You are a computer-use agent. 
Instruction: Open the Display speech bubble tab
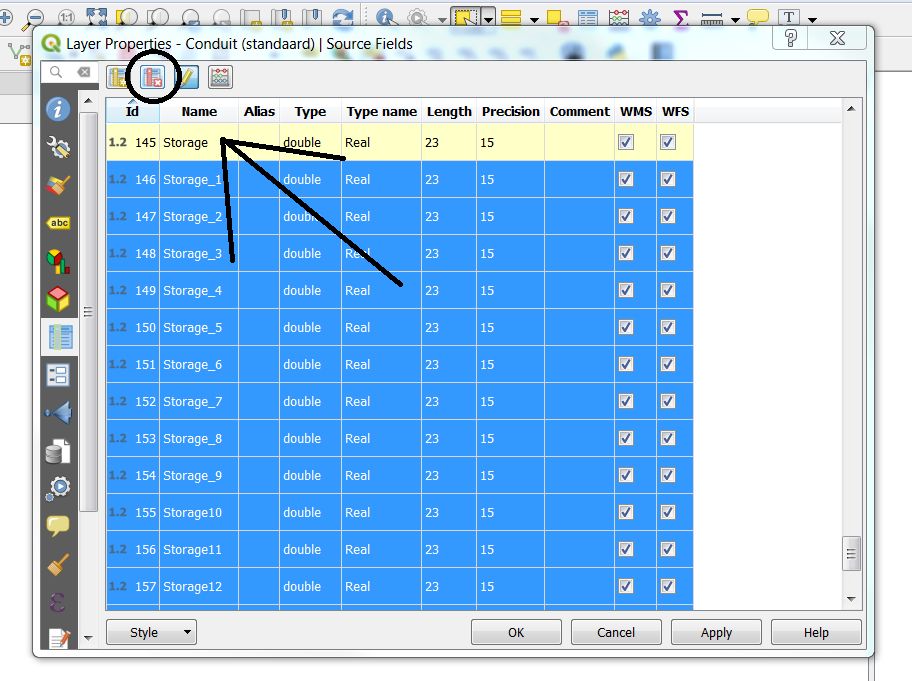click(x=58, y=526)
